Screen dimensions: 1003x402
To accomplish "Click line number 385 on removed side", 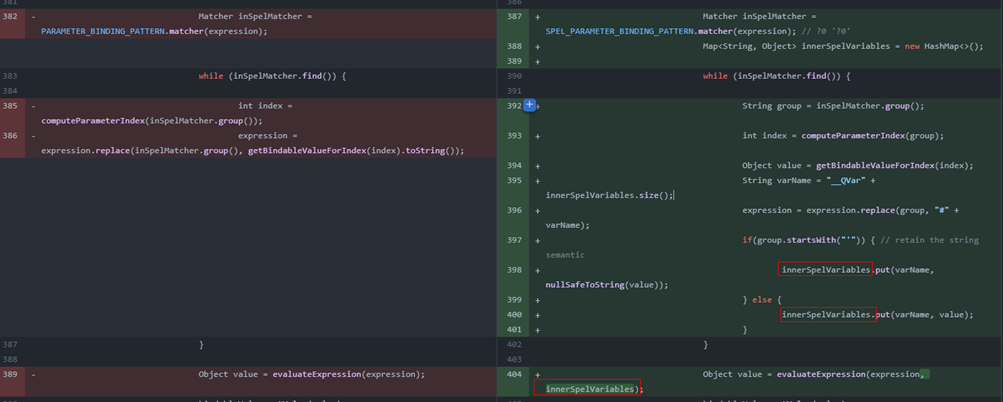I will 11,105.
